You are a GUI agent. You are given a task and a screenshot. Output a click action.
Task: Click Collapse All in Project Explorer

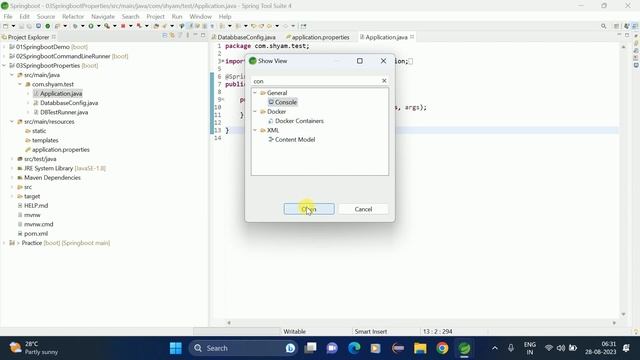coord(165,36)
